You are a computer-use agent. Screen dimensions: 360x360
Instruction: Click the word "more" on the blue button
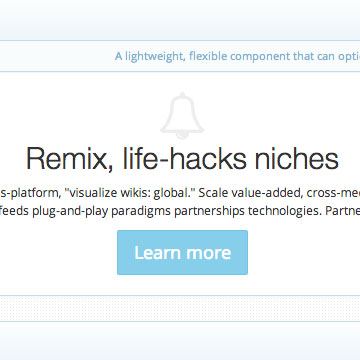pos(206,254)
